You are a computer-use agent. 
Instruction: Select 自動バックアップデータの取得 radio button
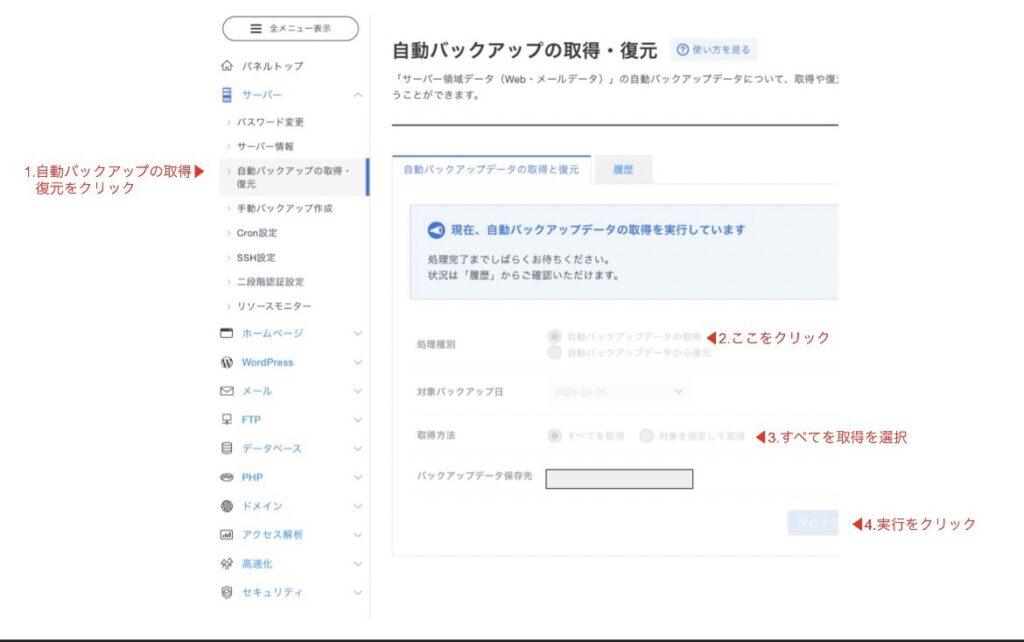pos(554,337)
